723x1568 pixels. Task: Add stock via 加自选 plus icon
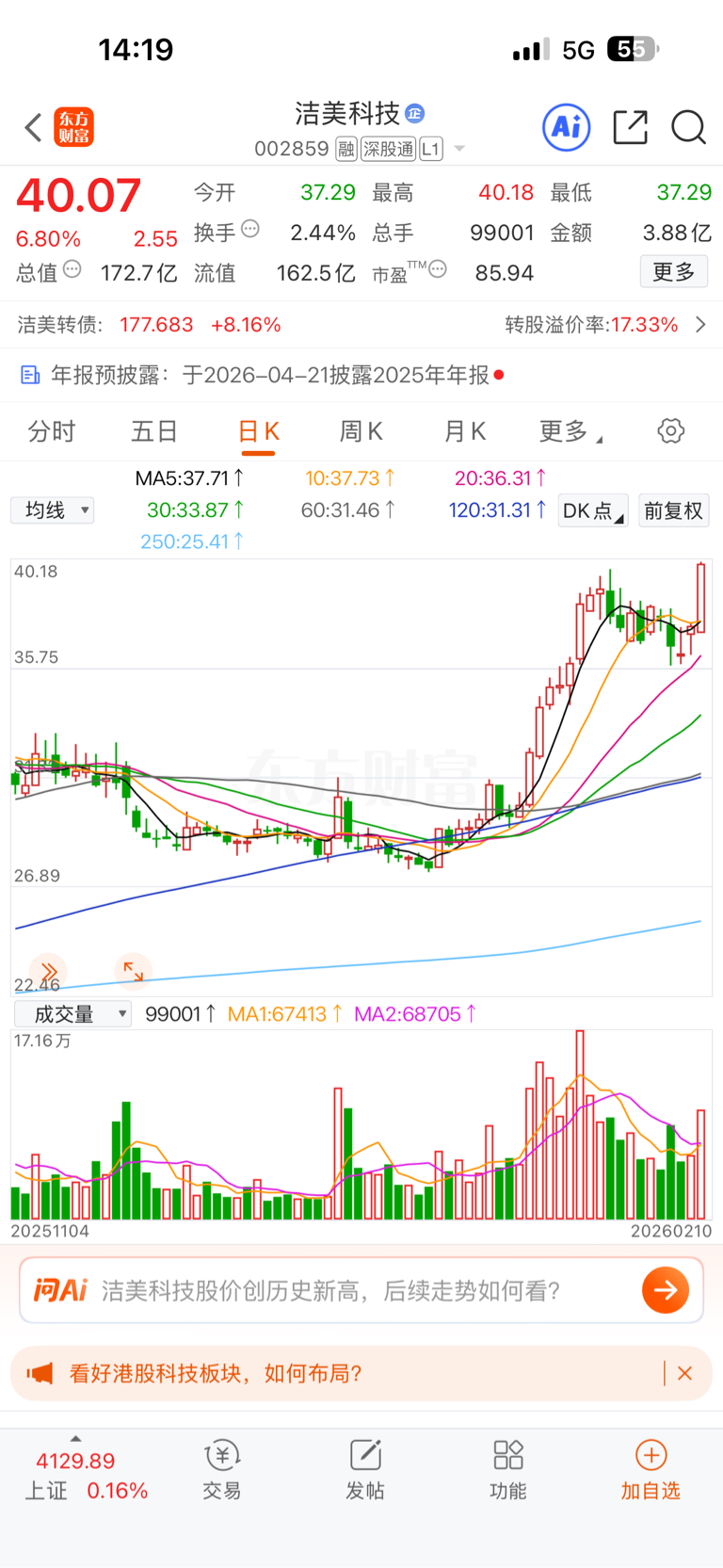pos(651,1470)
